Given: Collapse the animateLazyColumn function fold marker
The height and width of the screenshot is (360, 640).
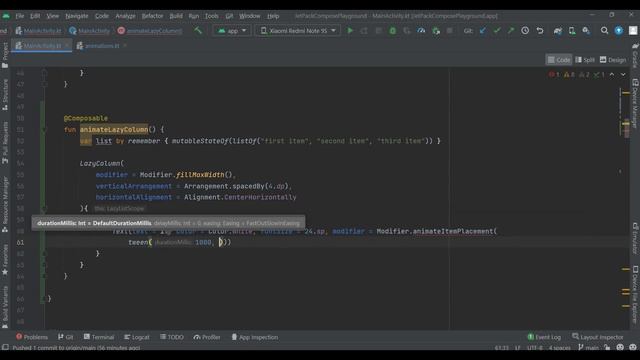Looking at the screenshot, I should click(44, 130).
